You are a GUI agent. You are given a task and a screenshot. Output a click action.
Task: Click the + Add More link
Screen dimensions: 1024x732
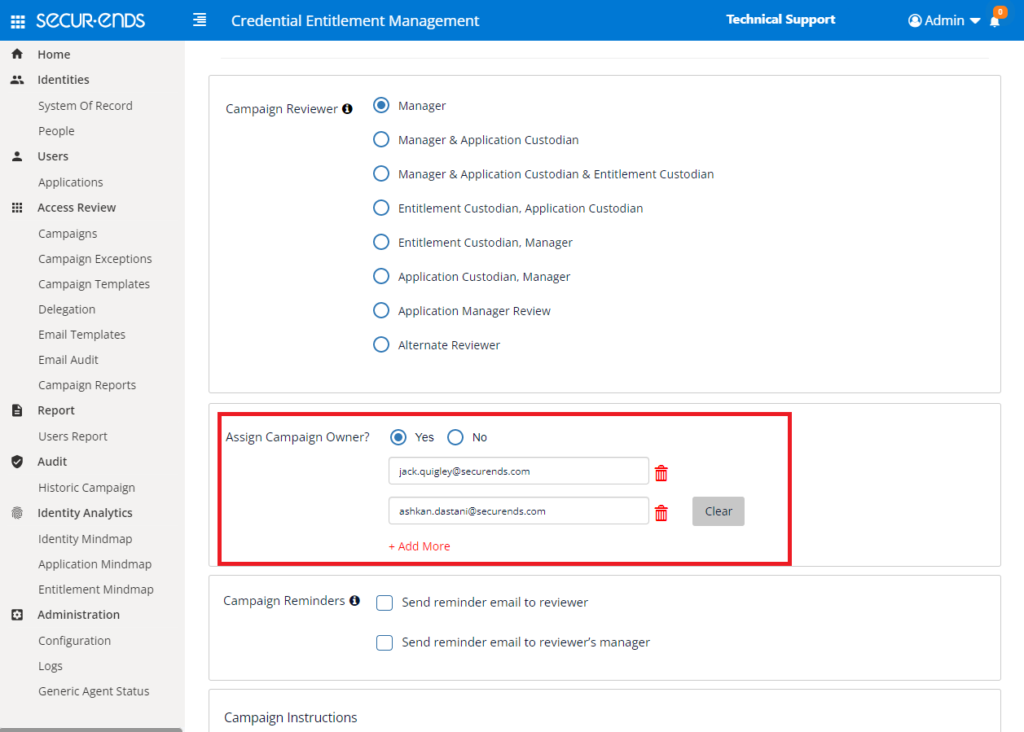tap(419, 546)
